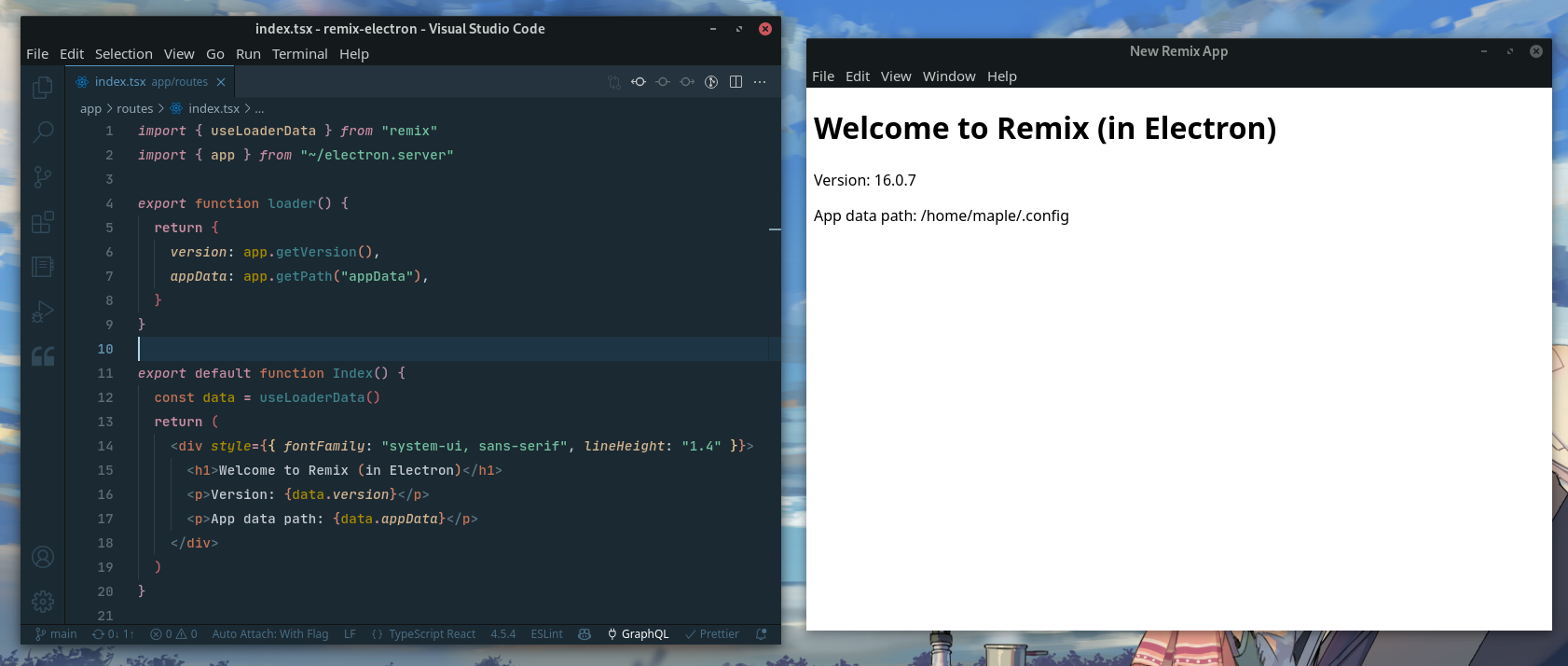Image resolution: width=1568 pixels, height=666 pixels.
Task: Open the notebook-style panel icon in the activity bar
Action: 43,267
